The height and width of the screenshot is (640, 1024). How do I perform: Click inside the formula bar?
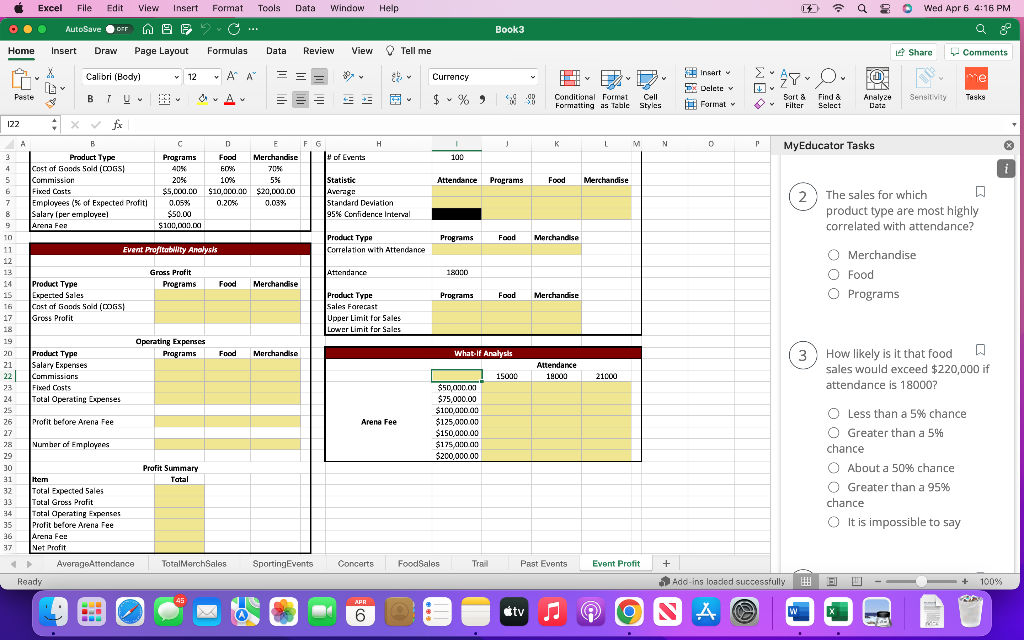[300, 124]
